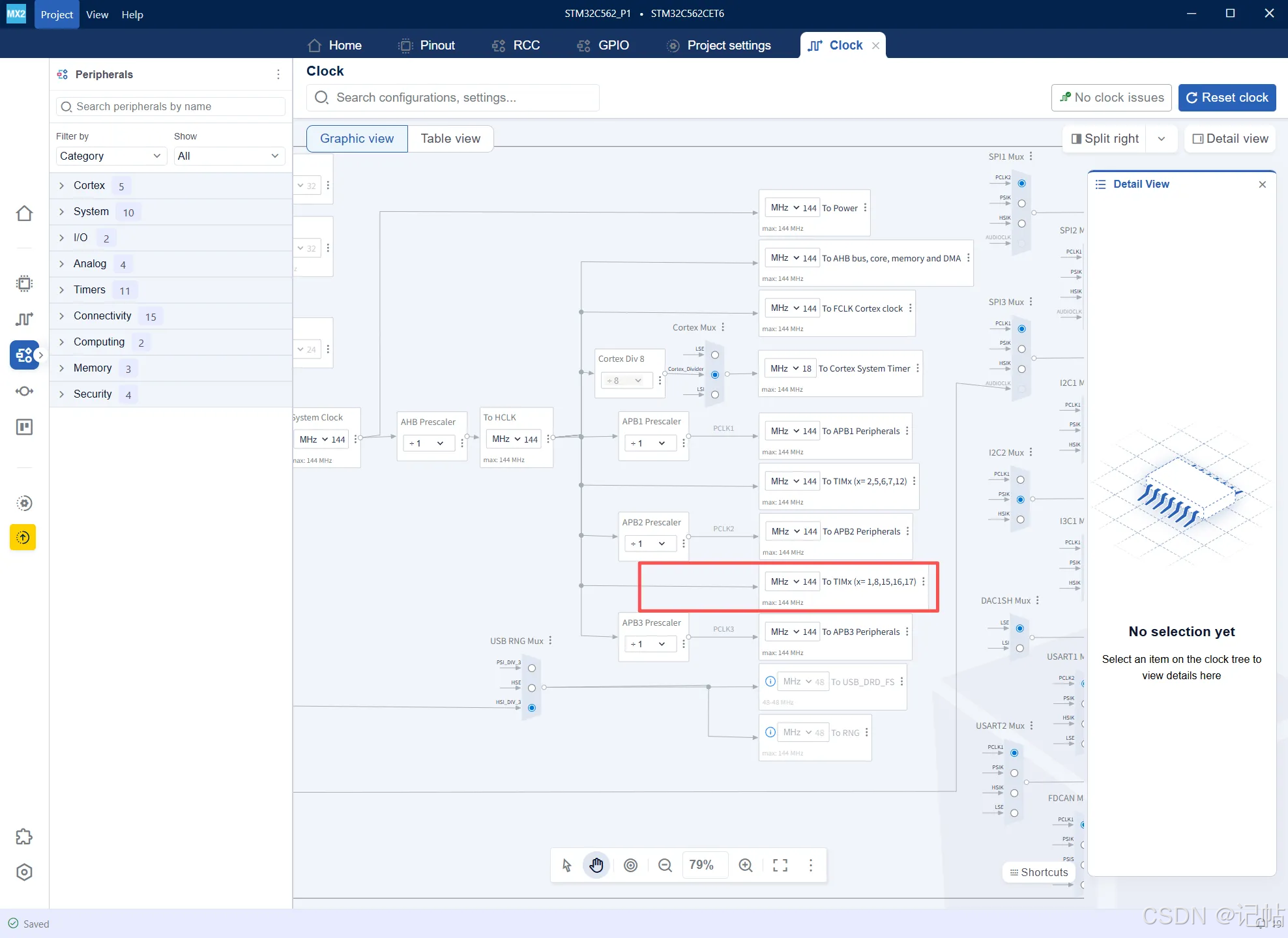Screen dimensions: 1288x938
Task: Open the Pinout chip icon in sidebar
Action: (x=24, y=284)
